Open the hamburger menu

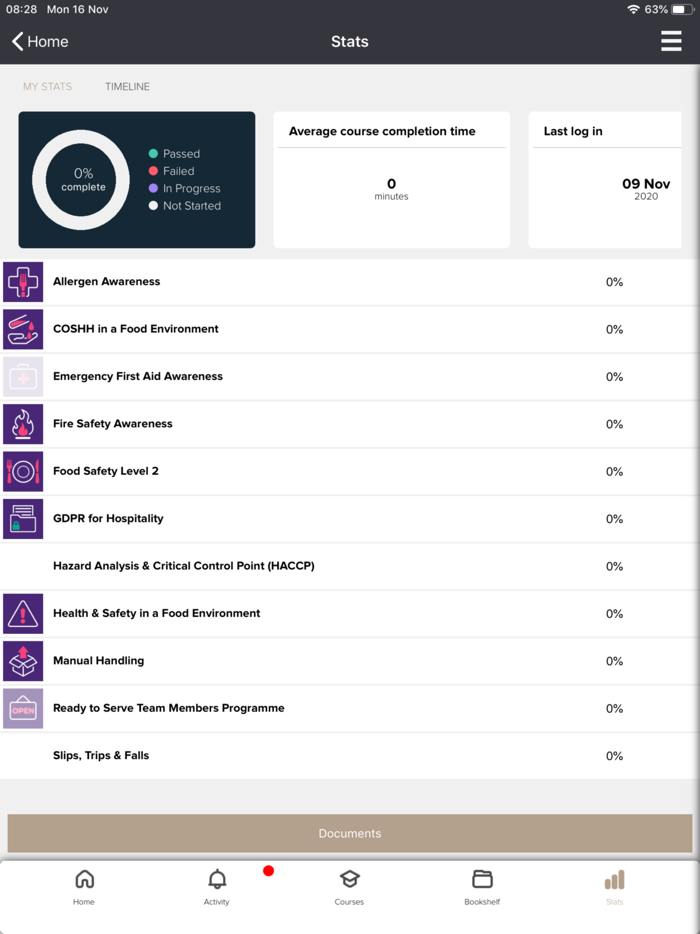[x=671, y=41]
